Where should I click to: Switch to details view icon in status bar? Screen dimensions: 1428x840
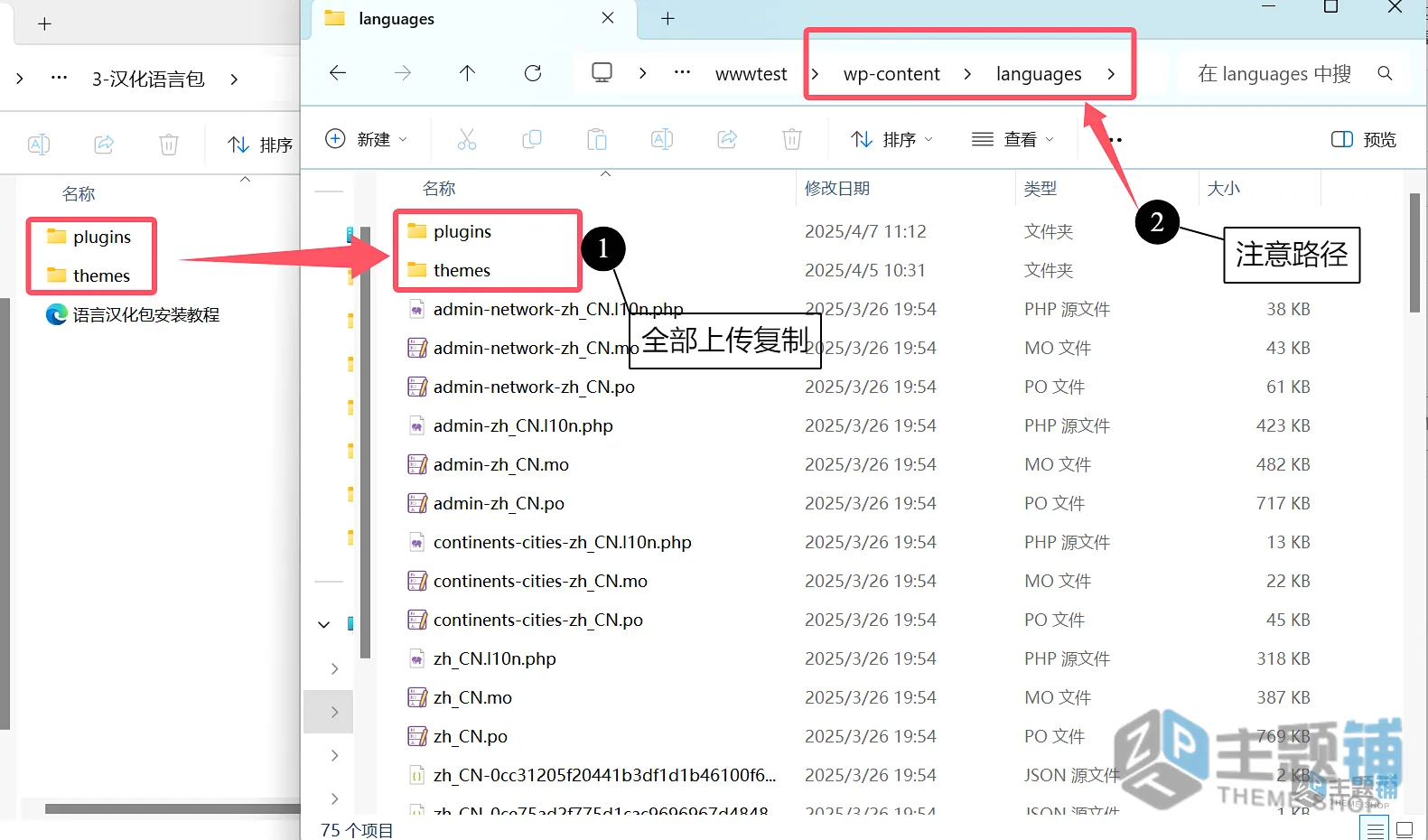(1376, 829)
